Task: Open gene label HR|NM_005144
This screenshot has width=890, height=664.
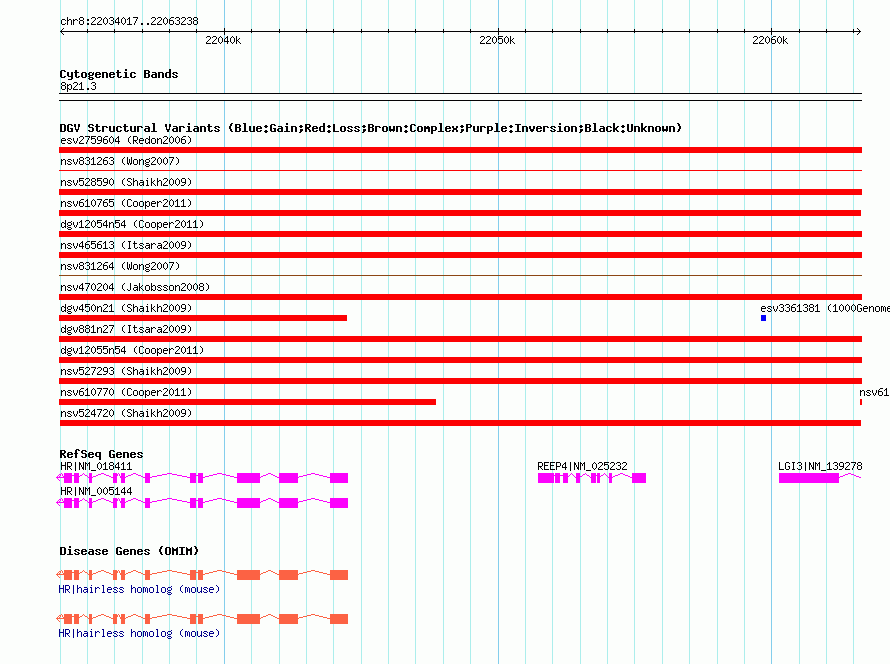Action: [x=96, y=491]
